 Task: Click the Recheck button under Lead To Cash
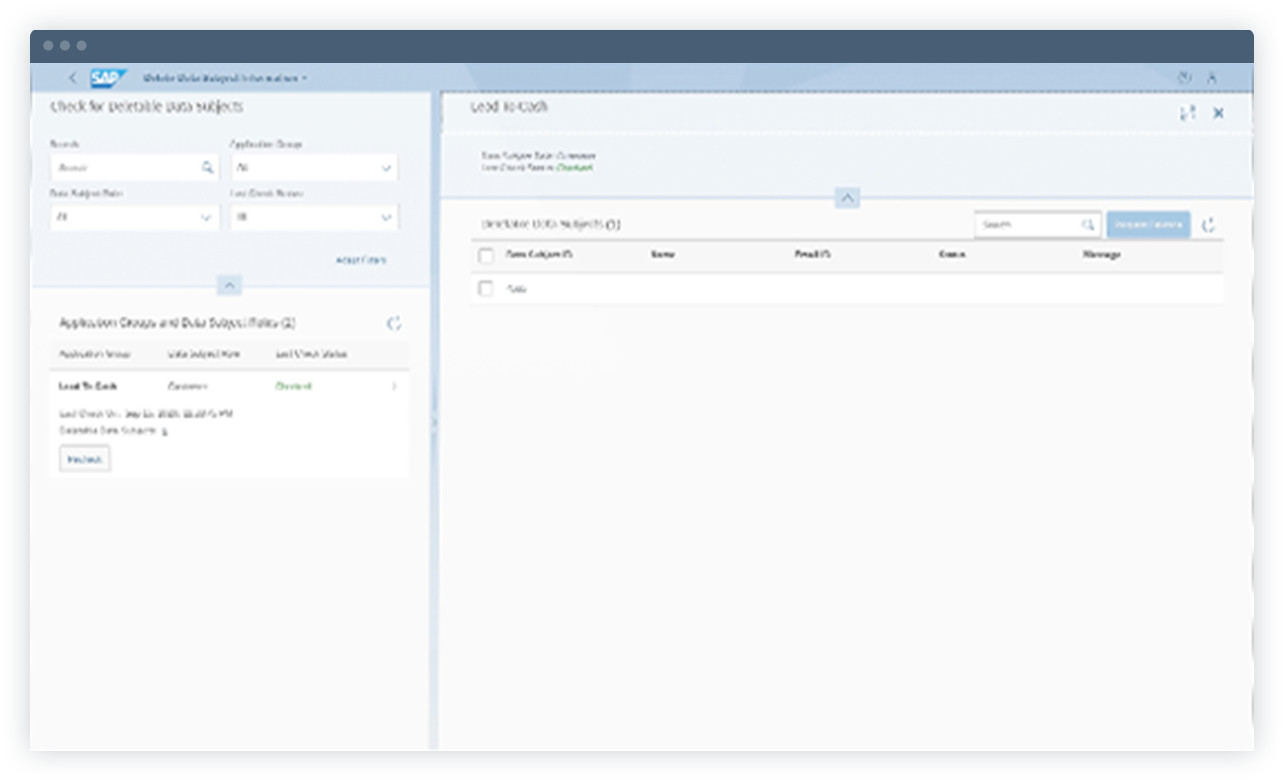pos(84,458)
